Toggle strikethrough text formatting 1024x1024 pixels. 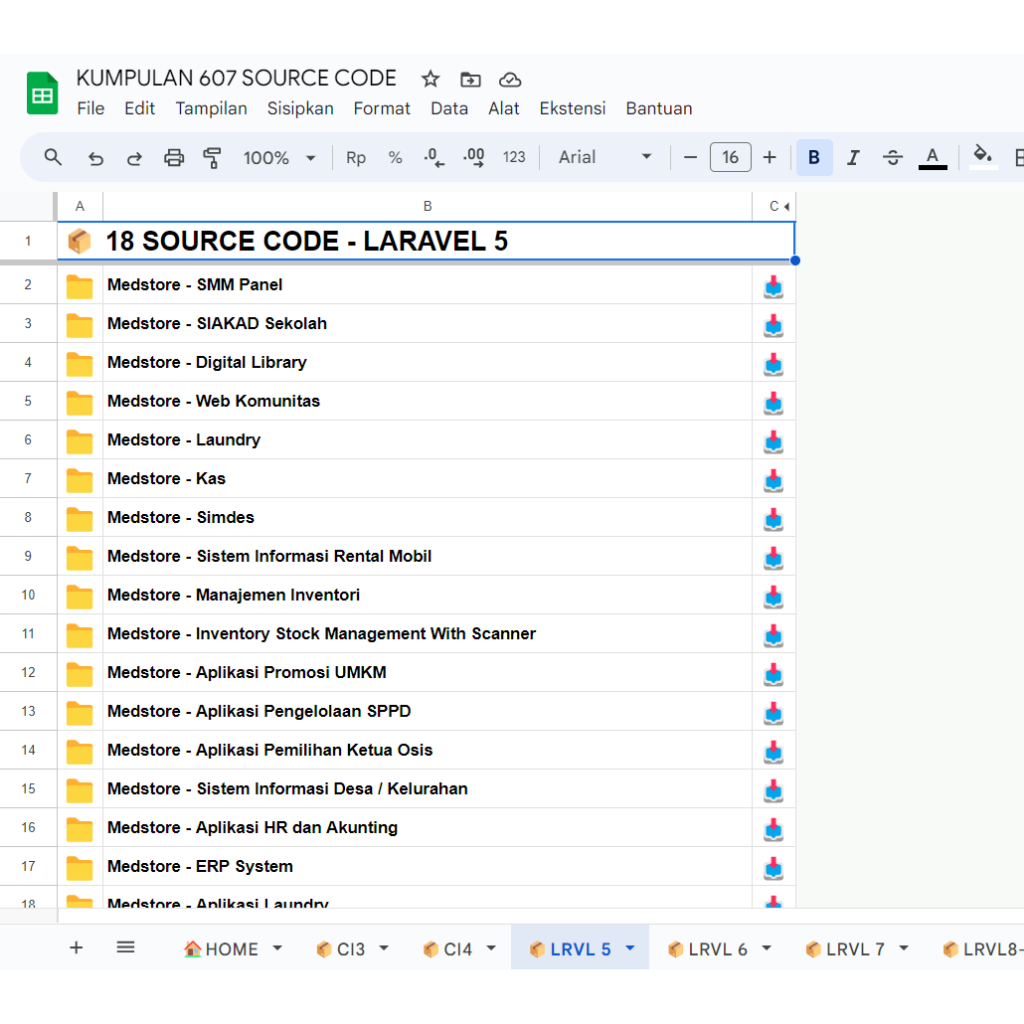point(893,158)
